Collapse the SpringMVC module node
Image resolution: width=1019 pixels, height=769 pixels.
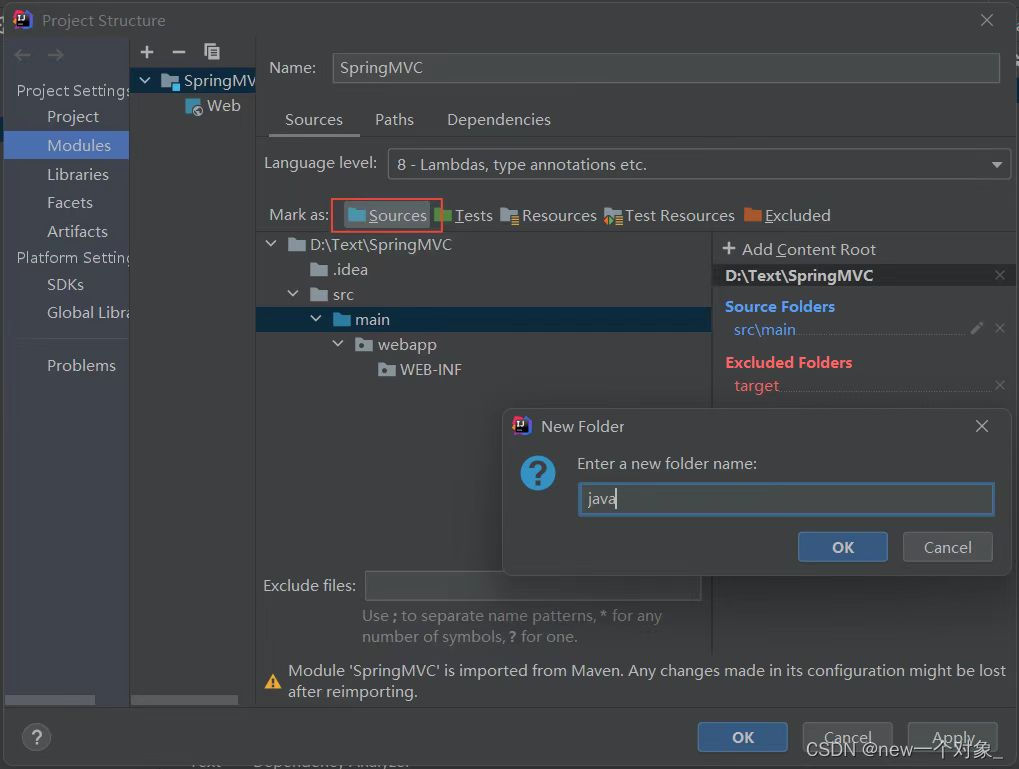tap(145, 81)
